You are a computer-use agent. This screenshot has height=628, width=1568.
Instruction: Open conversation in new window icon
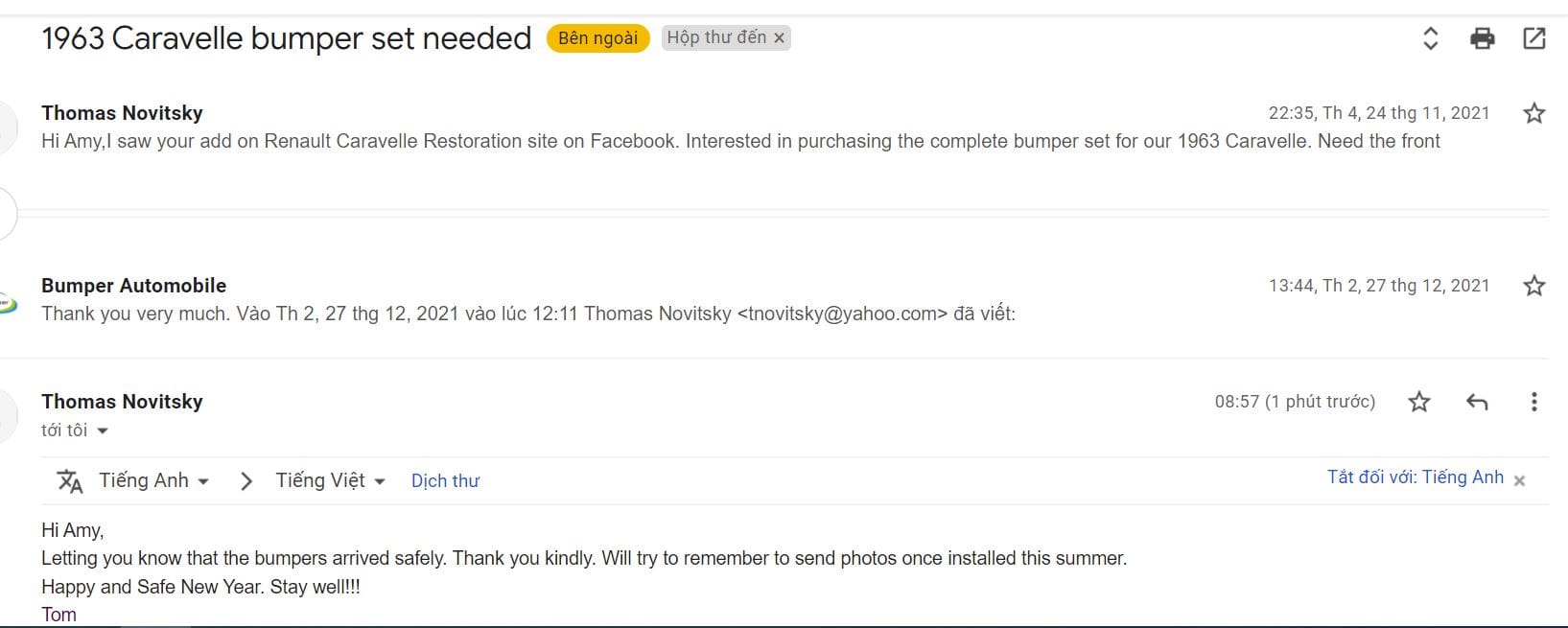tap(1533, 38)
